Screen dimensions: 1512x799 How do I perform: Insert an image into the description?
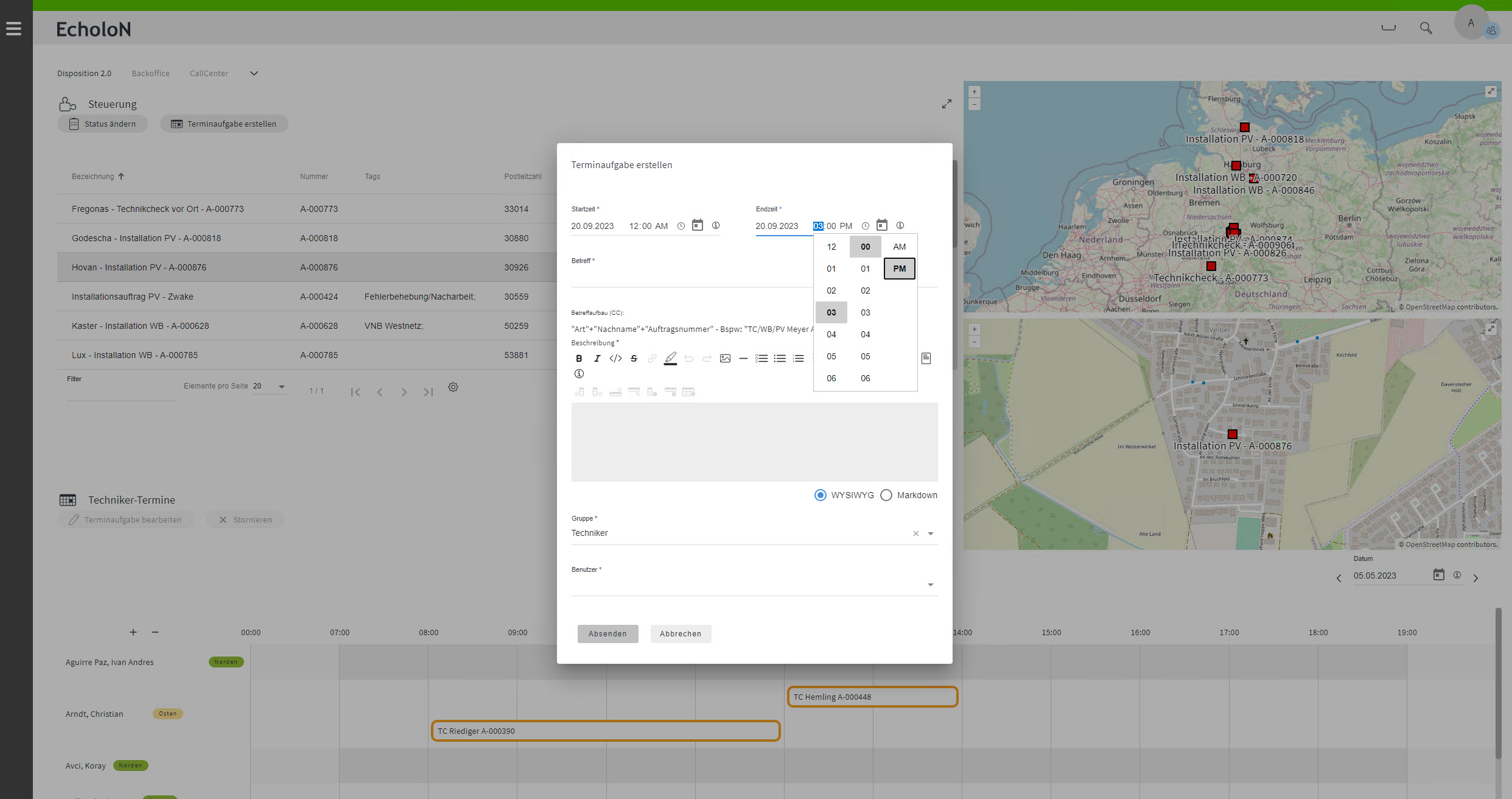point(725,359)
